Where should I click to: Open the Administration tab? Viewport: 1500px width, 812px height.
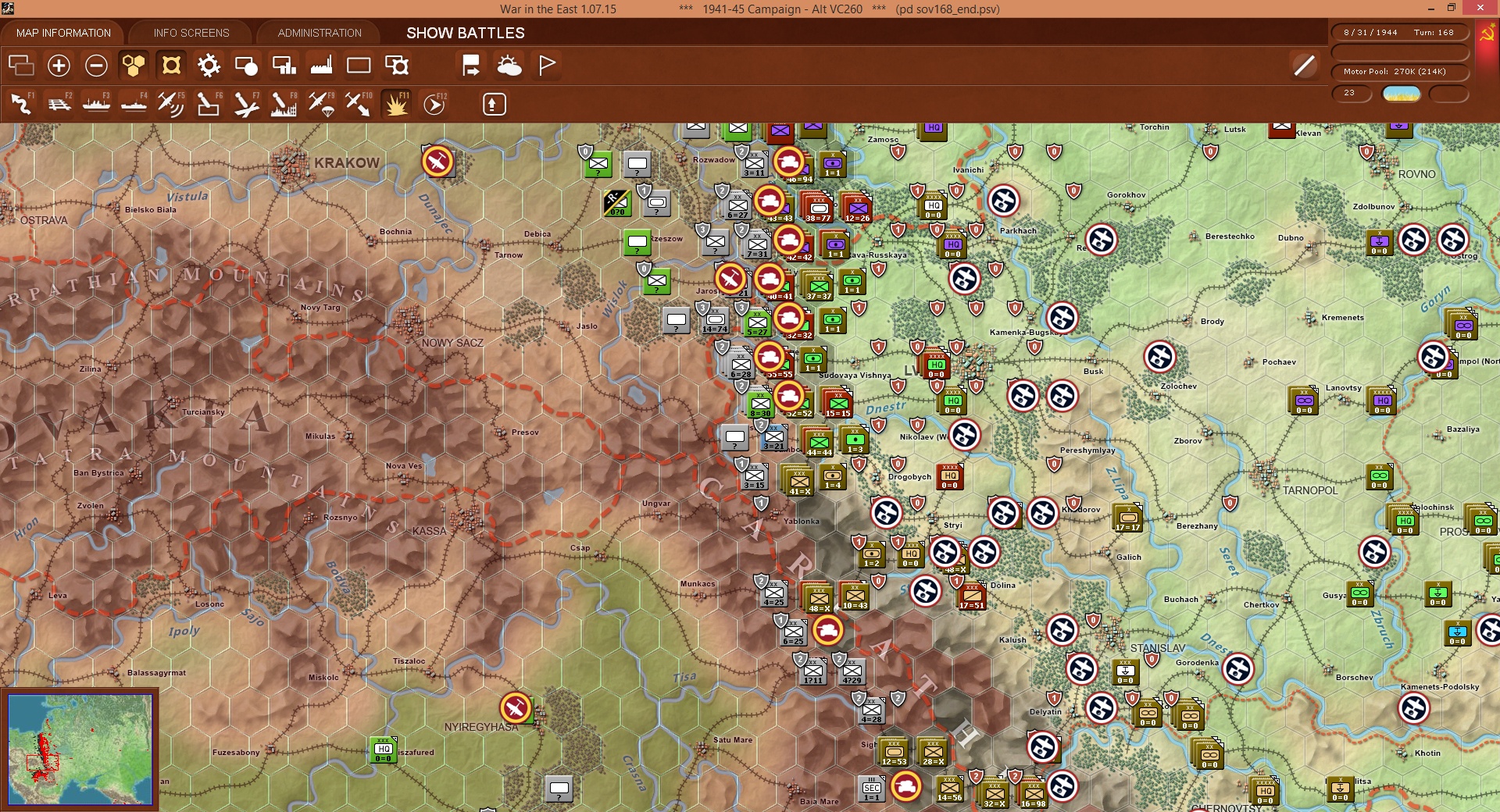[x=320, y=33]
